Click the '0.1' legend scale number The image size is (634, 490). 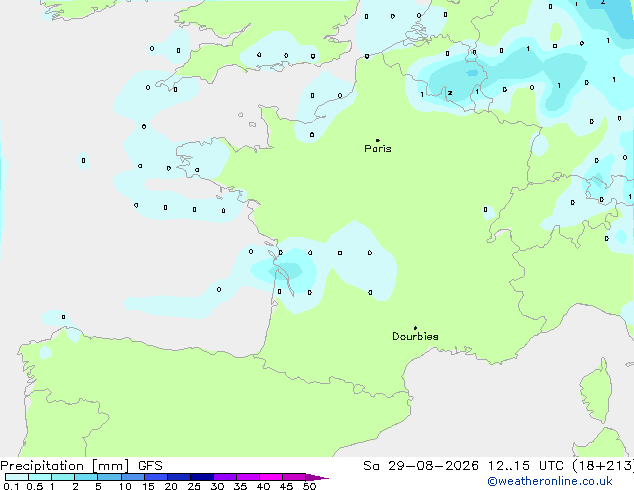click(11, 486)
